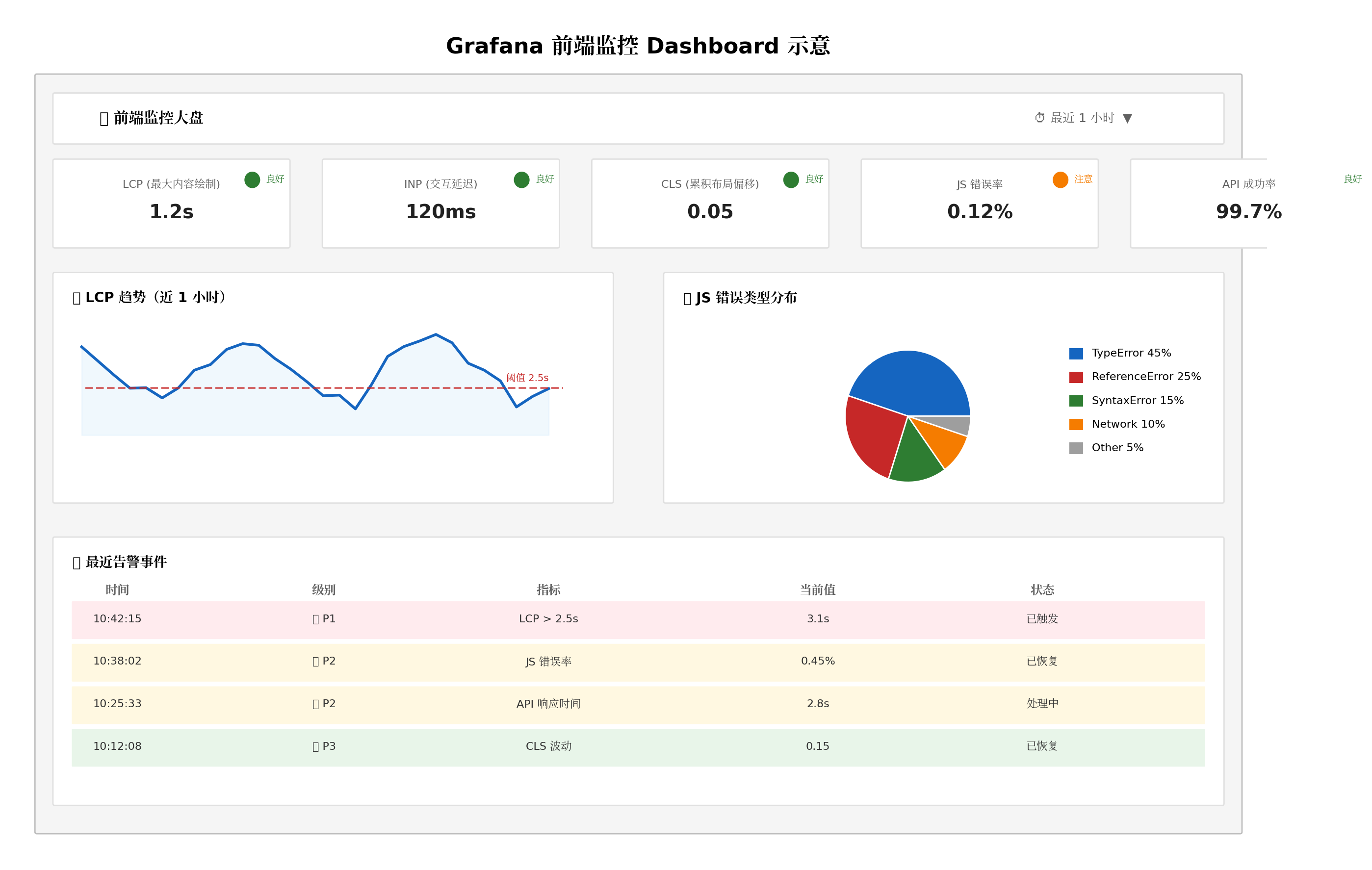Click the CLS (累积布局偏移) card title
Image resolution: width=1372 pixels, height=870 pixels.
click(710, 184)
